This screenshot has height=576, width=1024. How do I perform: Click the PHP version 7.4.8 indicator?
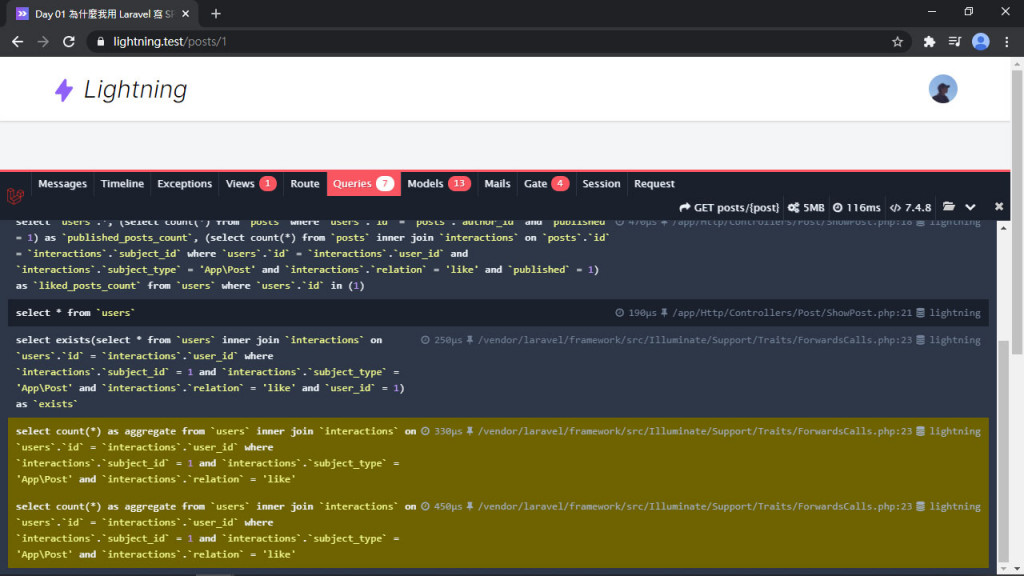point(910,208)
